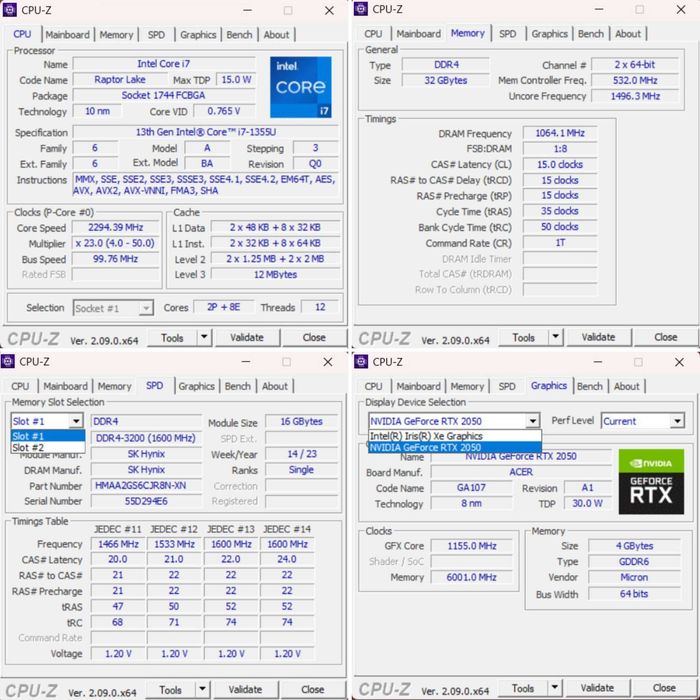Viewport: 700px width, 700px height.
Task: Click DRAM Frequency value 1064.1 MHz
Action: 560,133
